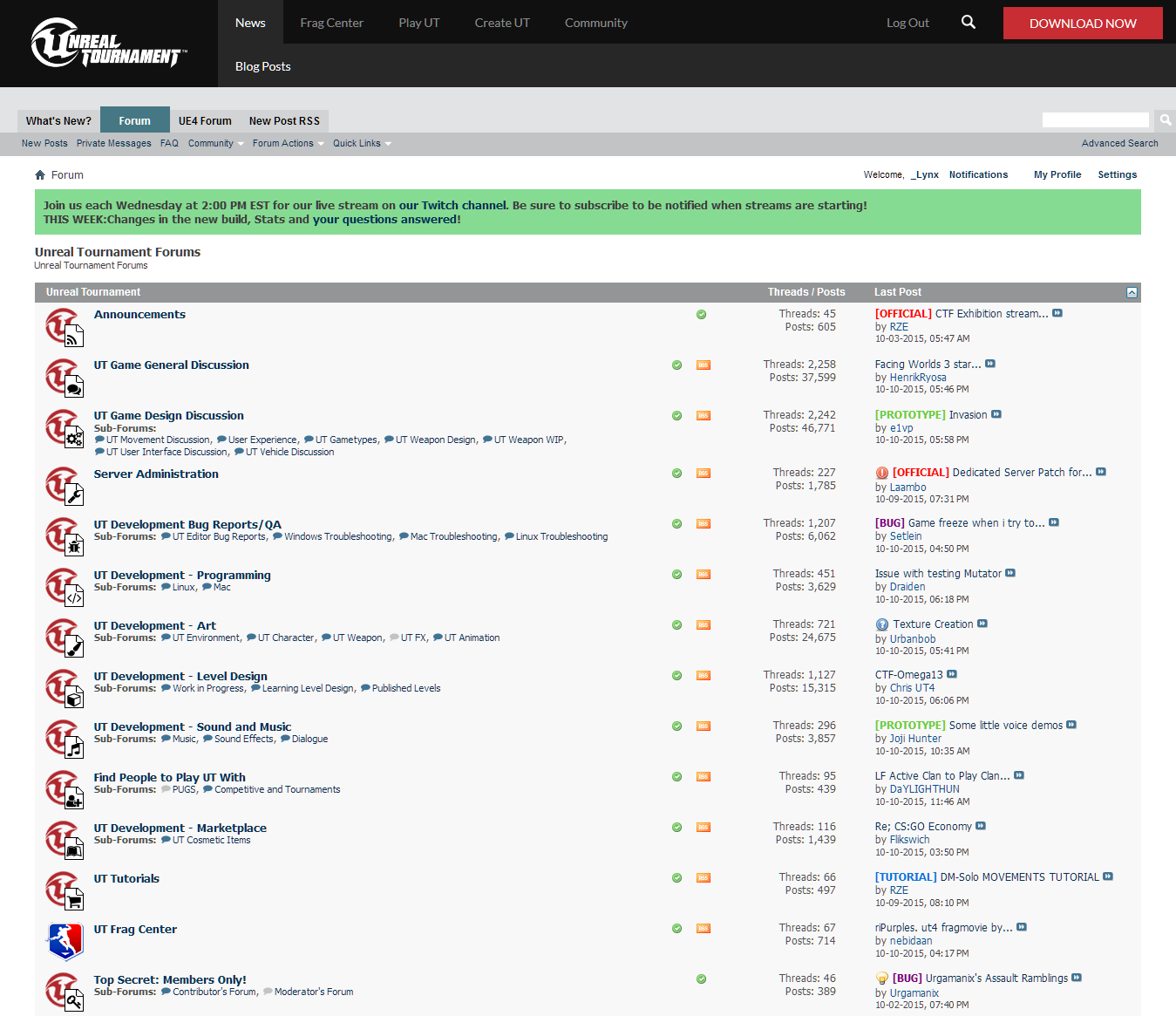Click the UT Game Design Discussion gears icon
This screenshot has height=1016, width=1176.
[65, 428]
